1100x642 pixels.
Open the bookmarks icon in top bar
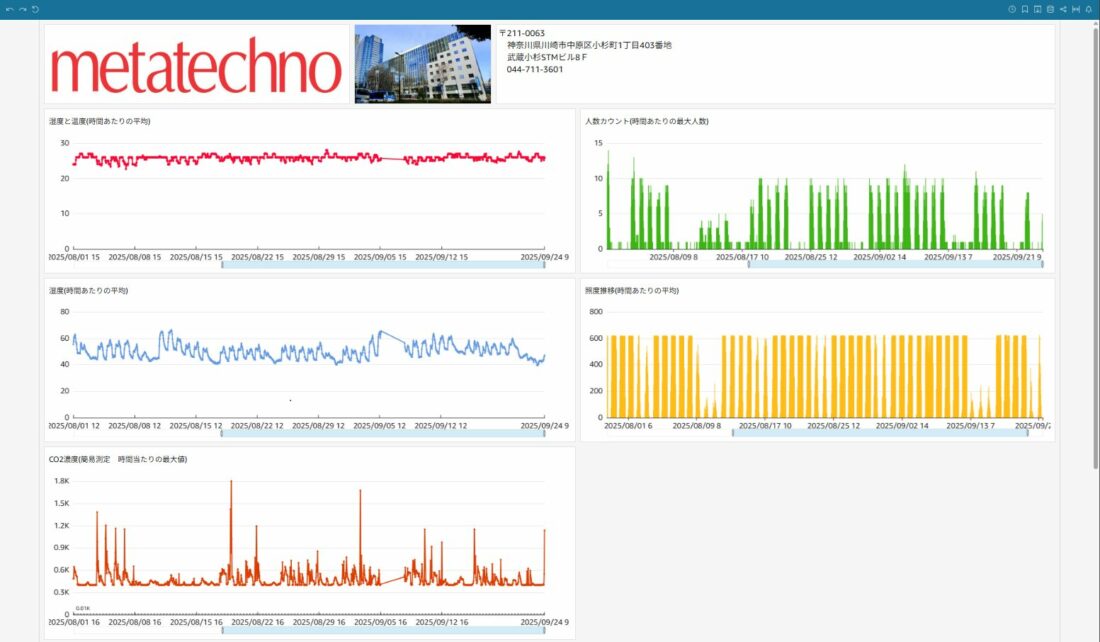[1025, 9]
